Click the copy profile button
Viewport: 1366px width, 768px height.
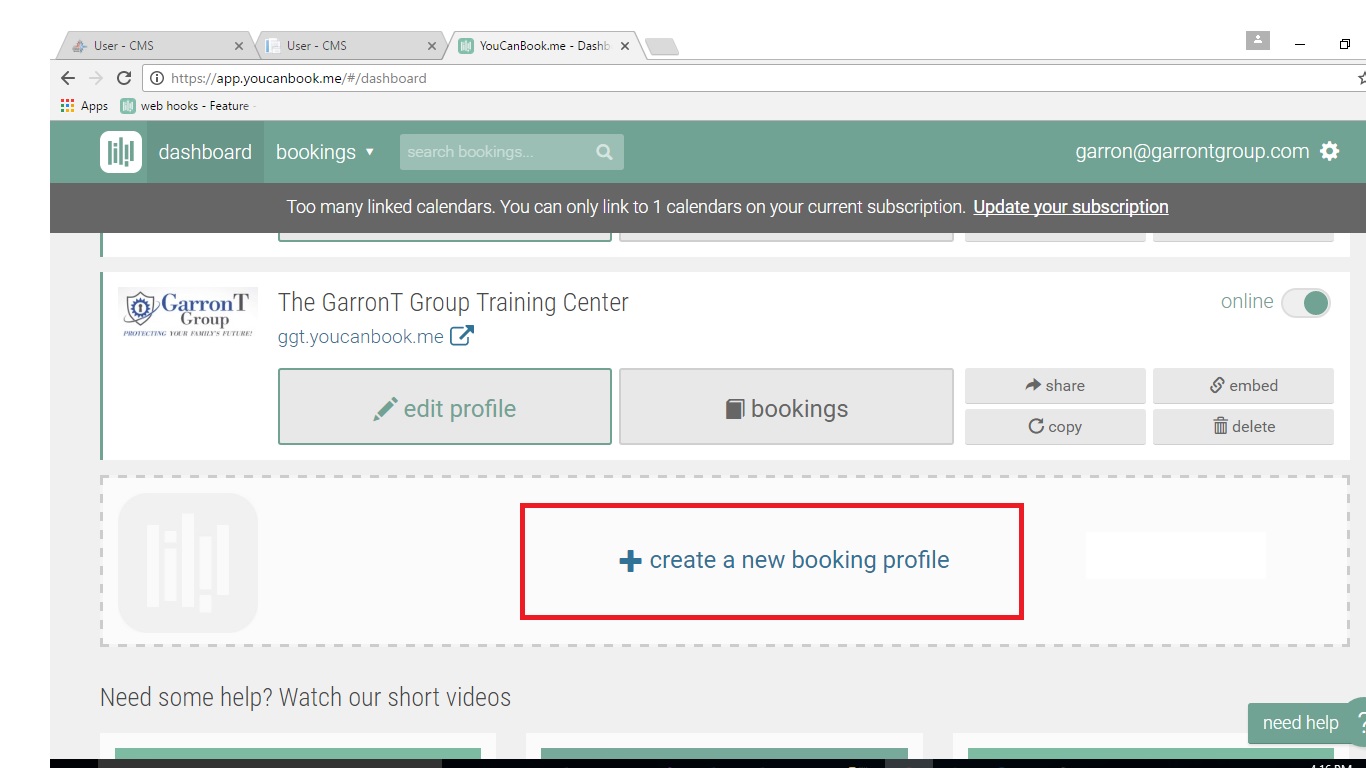tap(1055, 426)
